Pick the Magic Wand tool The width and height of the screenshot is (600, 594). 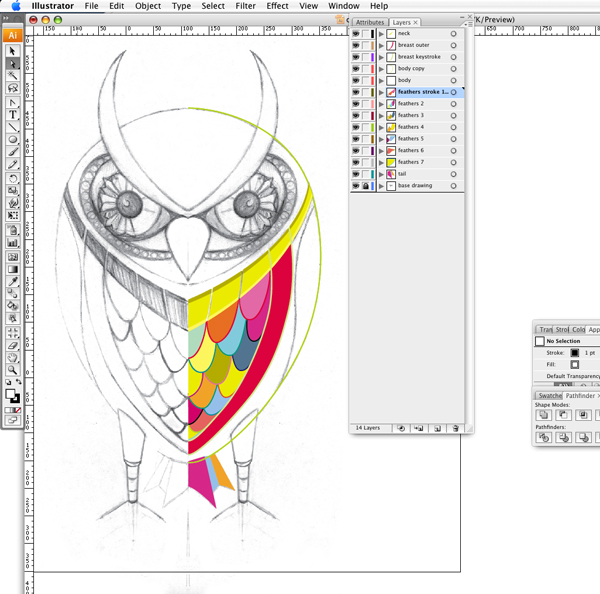(x=13, y=76)
